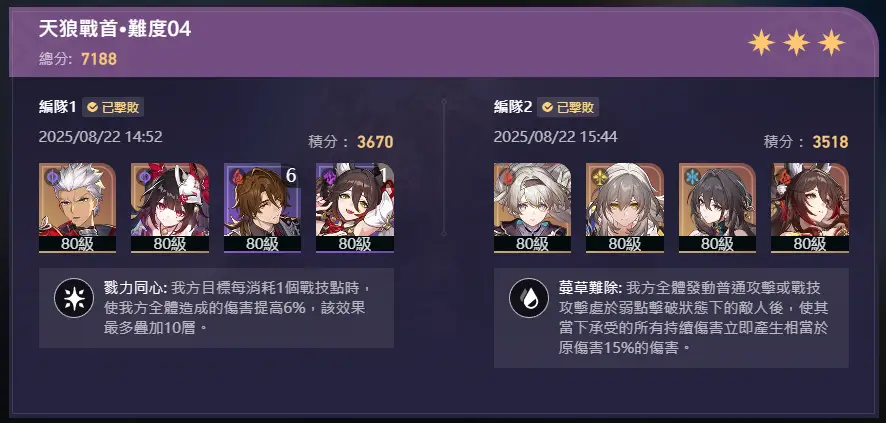Select the fourth 編隊1 portrait with badge 1
This screenshot has width=886, height=423.
pos(355,208)
